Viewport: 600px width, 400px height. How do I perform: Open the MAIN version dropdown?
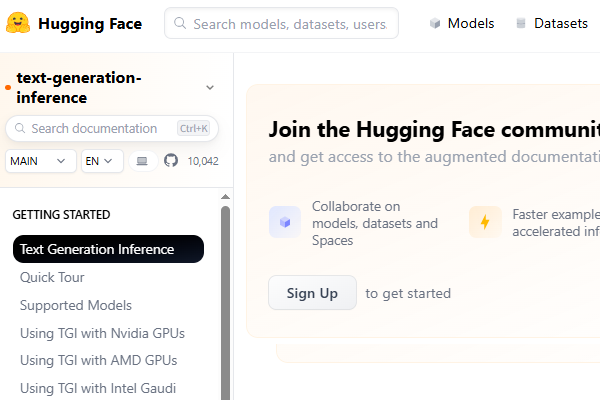[x=41, y=161]
